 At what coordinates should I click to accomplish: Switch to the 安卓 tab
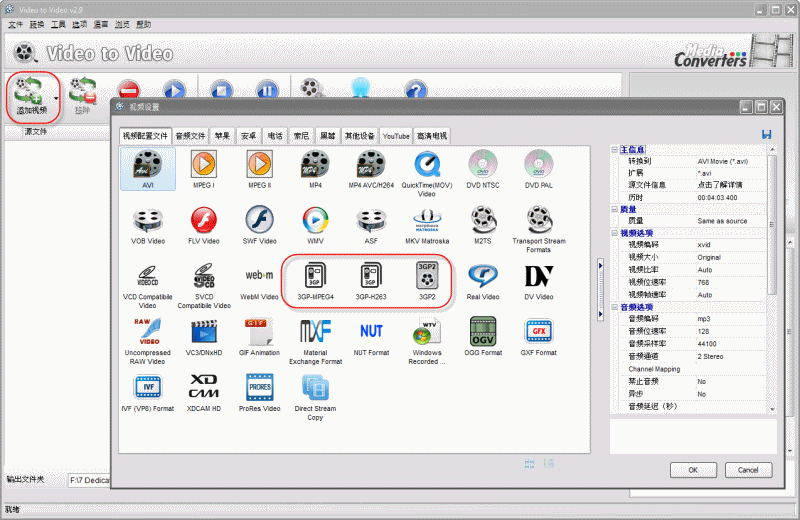[x=248, y=136]
